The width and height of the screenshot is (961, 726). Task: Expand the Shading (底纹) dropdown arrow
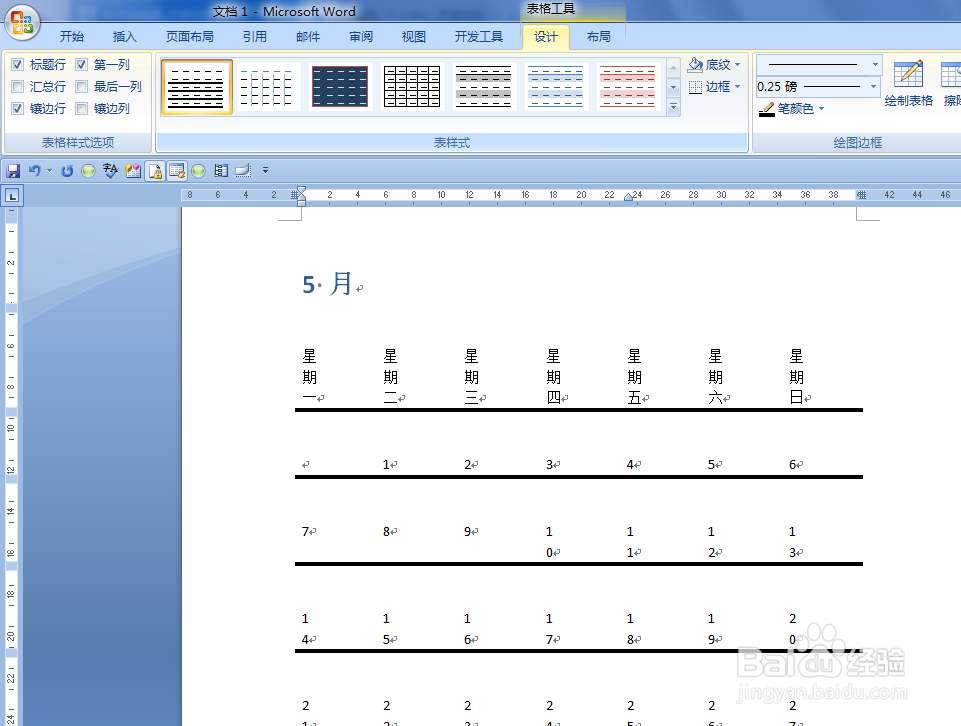[x=737, y=65]
